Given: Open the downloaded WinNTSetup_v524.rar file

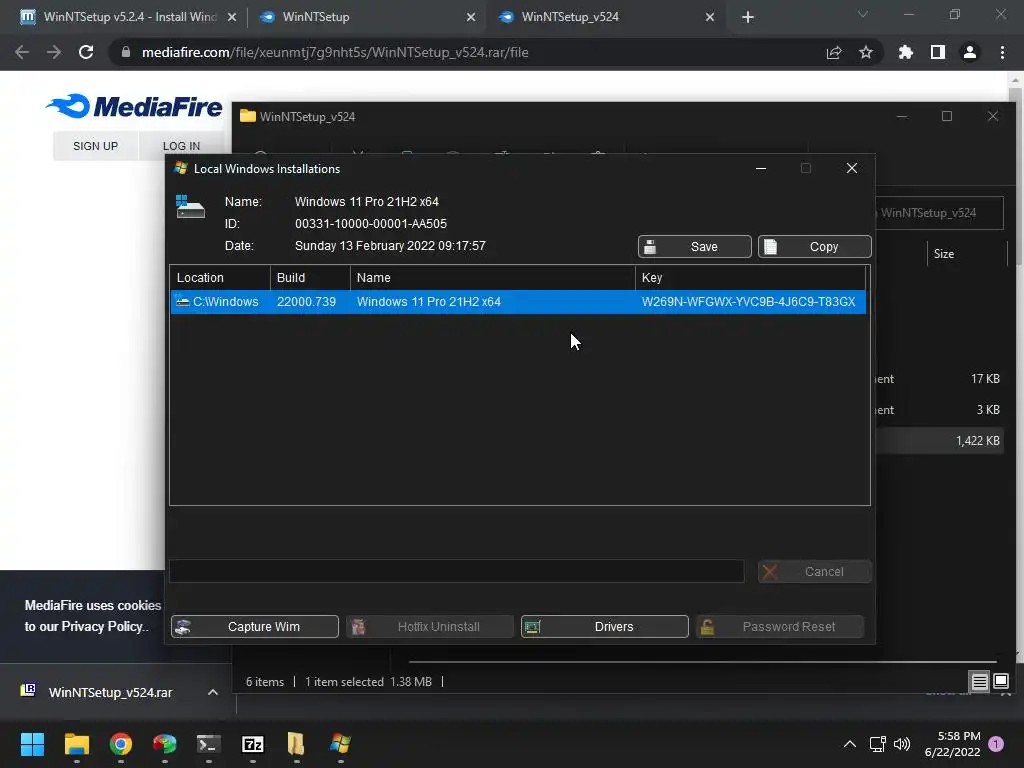Looking at the screenshot, I should click(98, 692).
